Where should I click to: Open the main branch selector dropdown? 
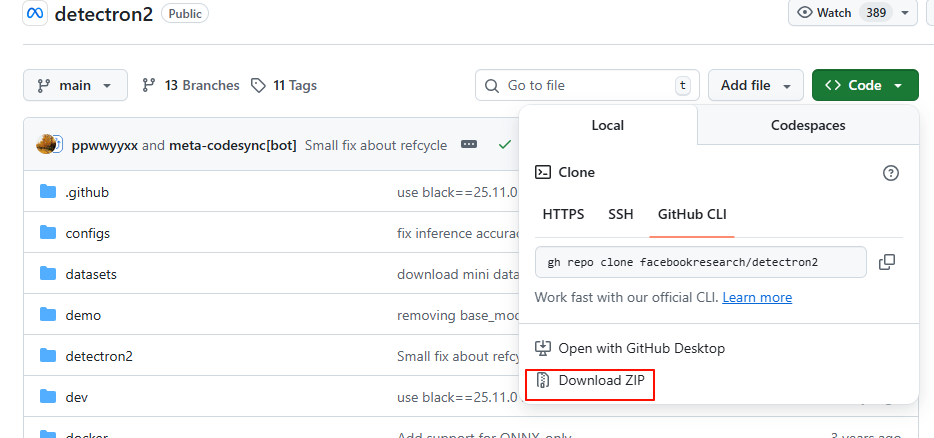[x=75, y=85]
